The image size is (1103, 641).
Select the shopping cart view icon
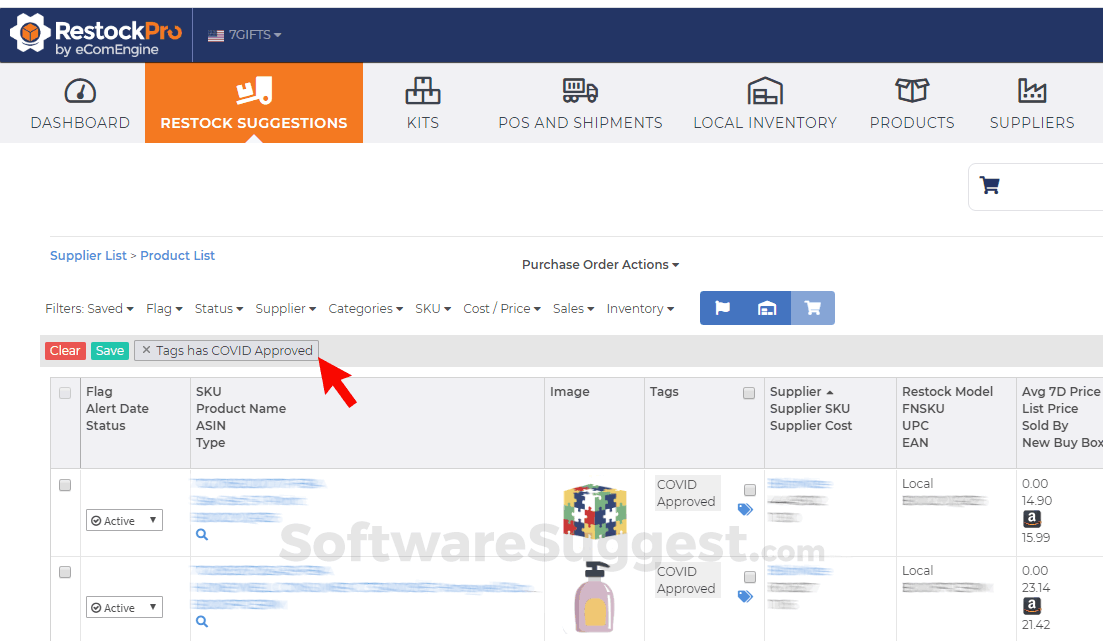click(812, 308)
